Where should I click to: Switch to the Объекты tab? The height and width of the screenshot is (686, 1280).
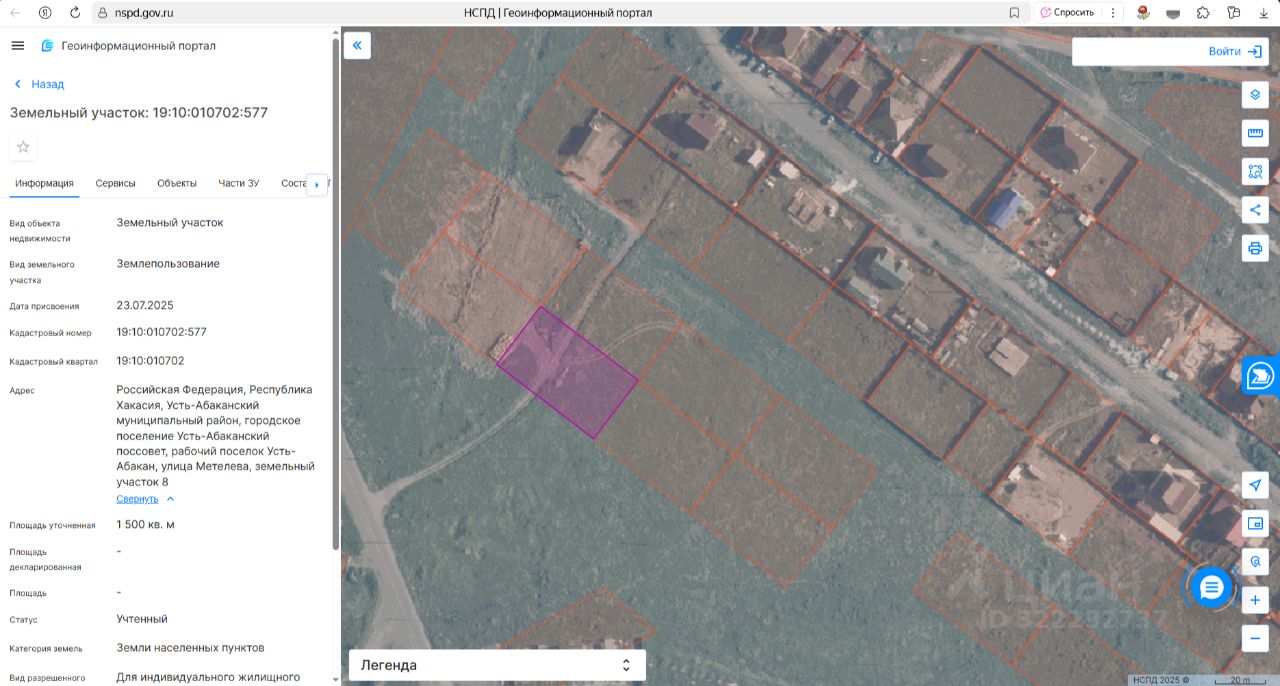pos(177,183)
